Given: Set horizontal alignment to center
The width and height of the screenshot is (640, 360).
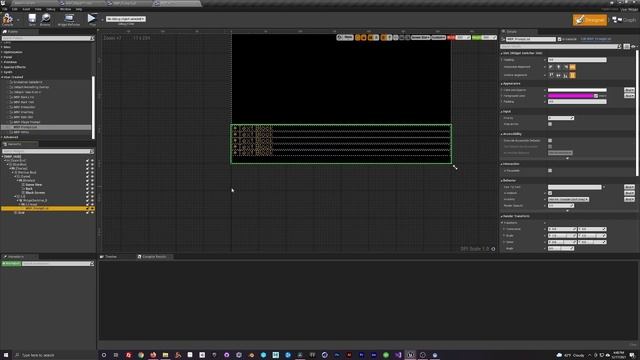Looking at the screenshot, I should [558, 67].
